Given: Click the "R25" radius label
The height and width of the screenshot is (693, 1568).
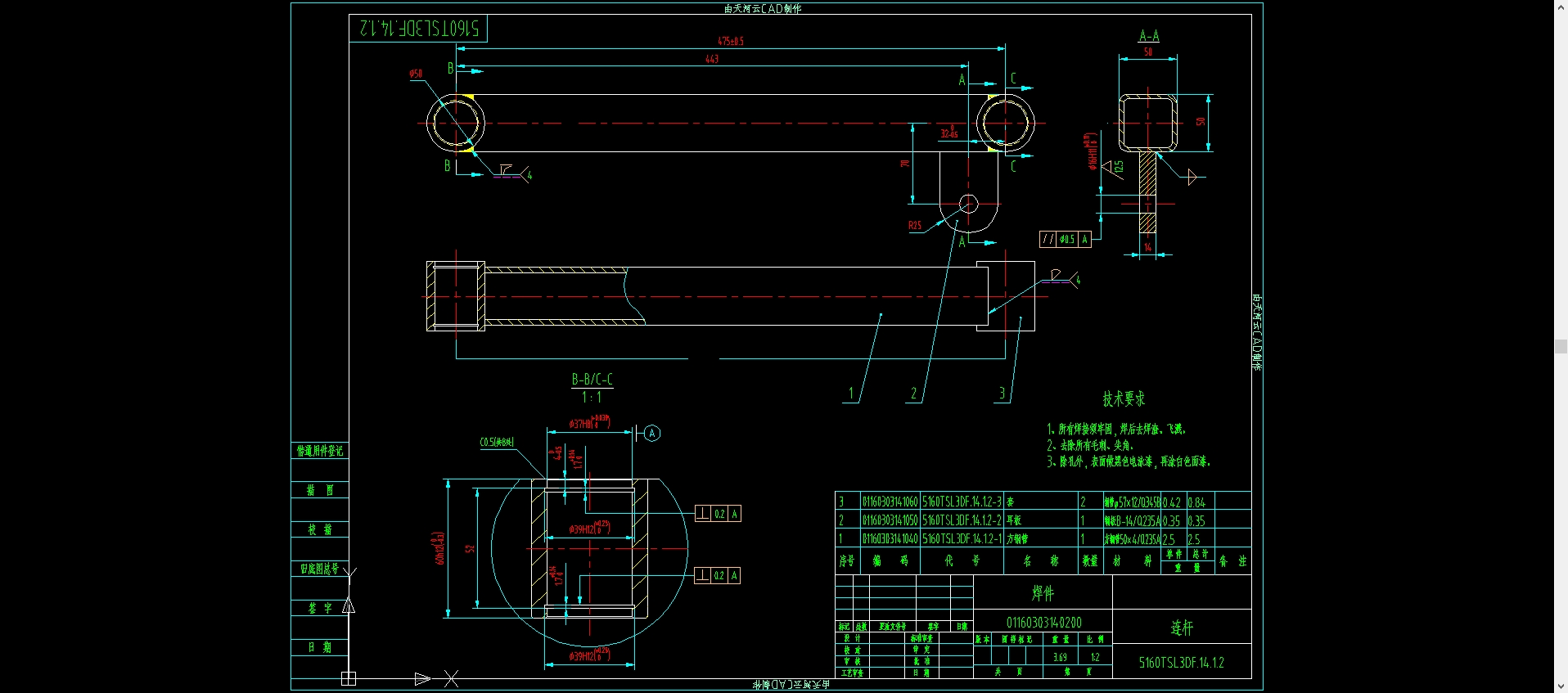Looking at the screenshot, I should [x=915, y=226].
